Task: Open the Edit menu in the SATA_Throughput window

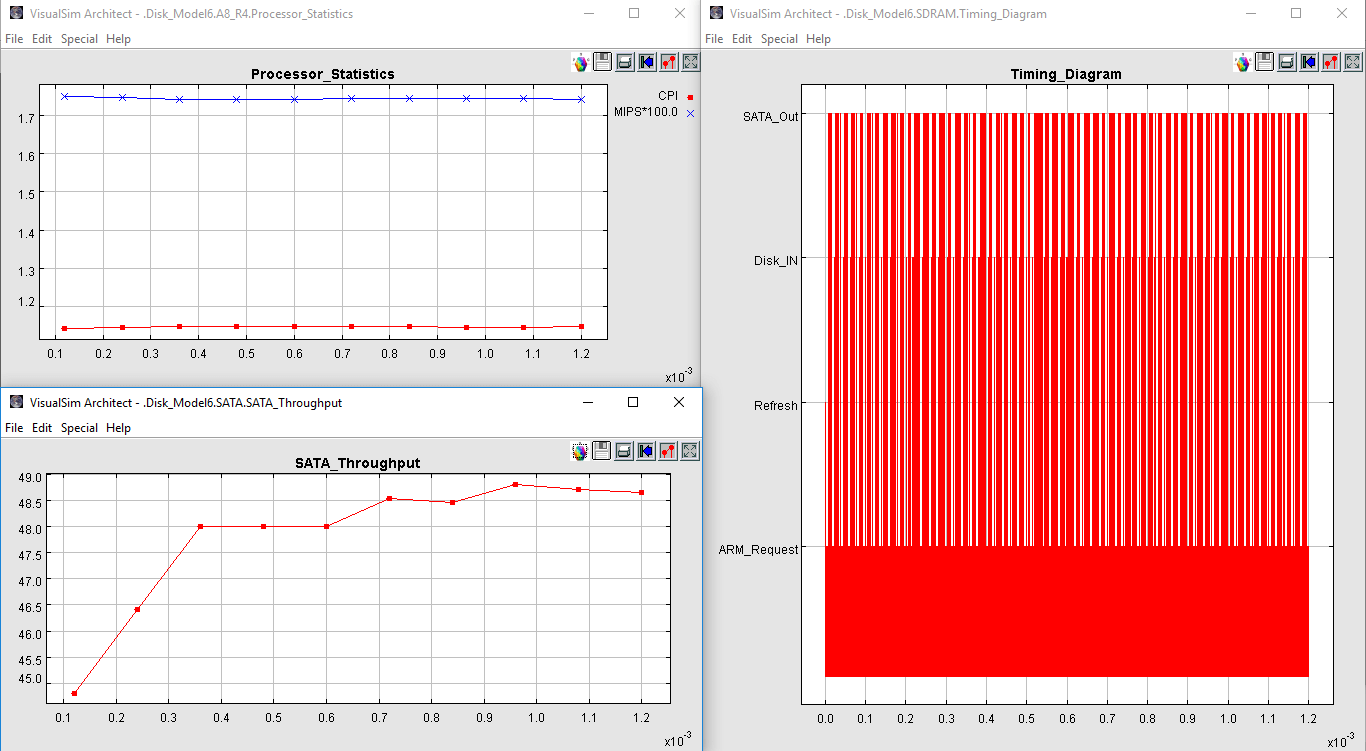Action: (42, 428)
